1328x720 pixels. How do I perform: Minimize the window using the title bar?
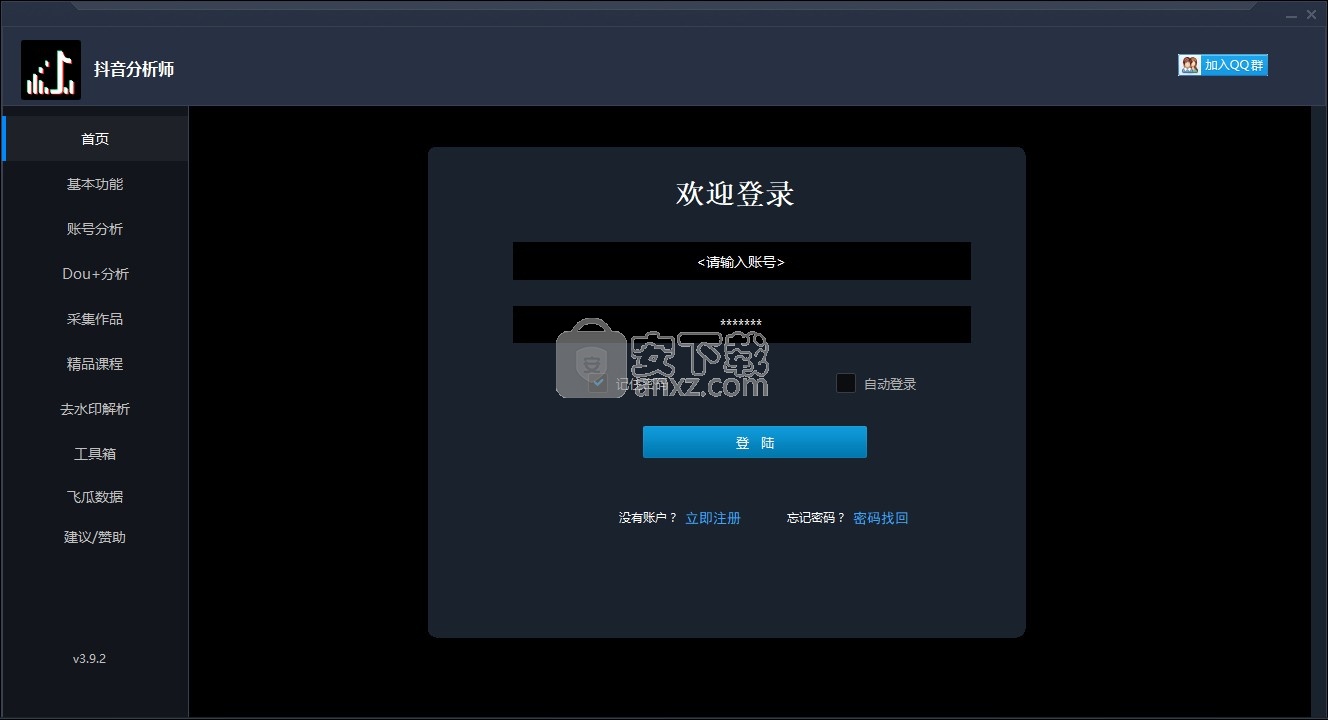(x=1291, y=14)
